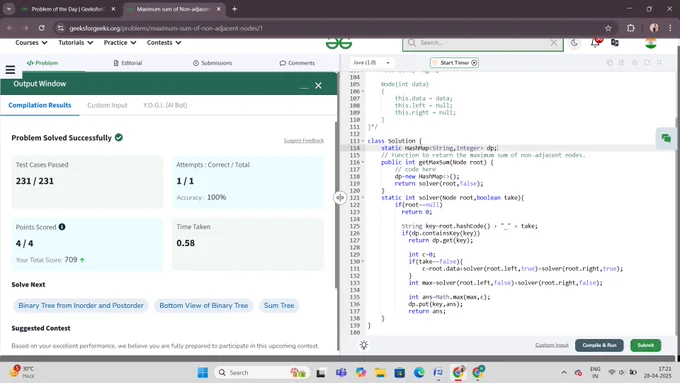680x383 pixels.
Task: Click the Custom Input link below editor
Action: point(552,345)
